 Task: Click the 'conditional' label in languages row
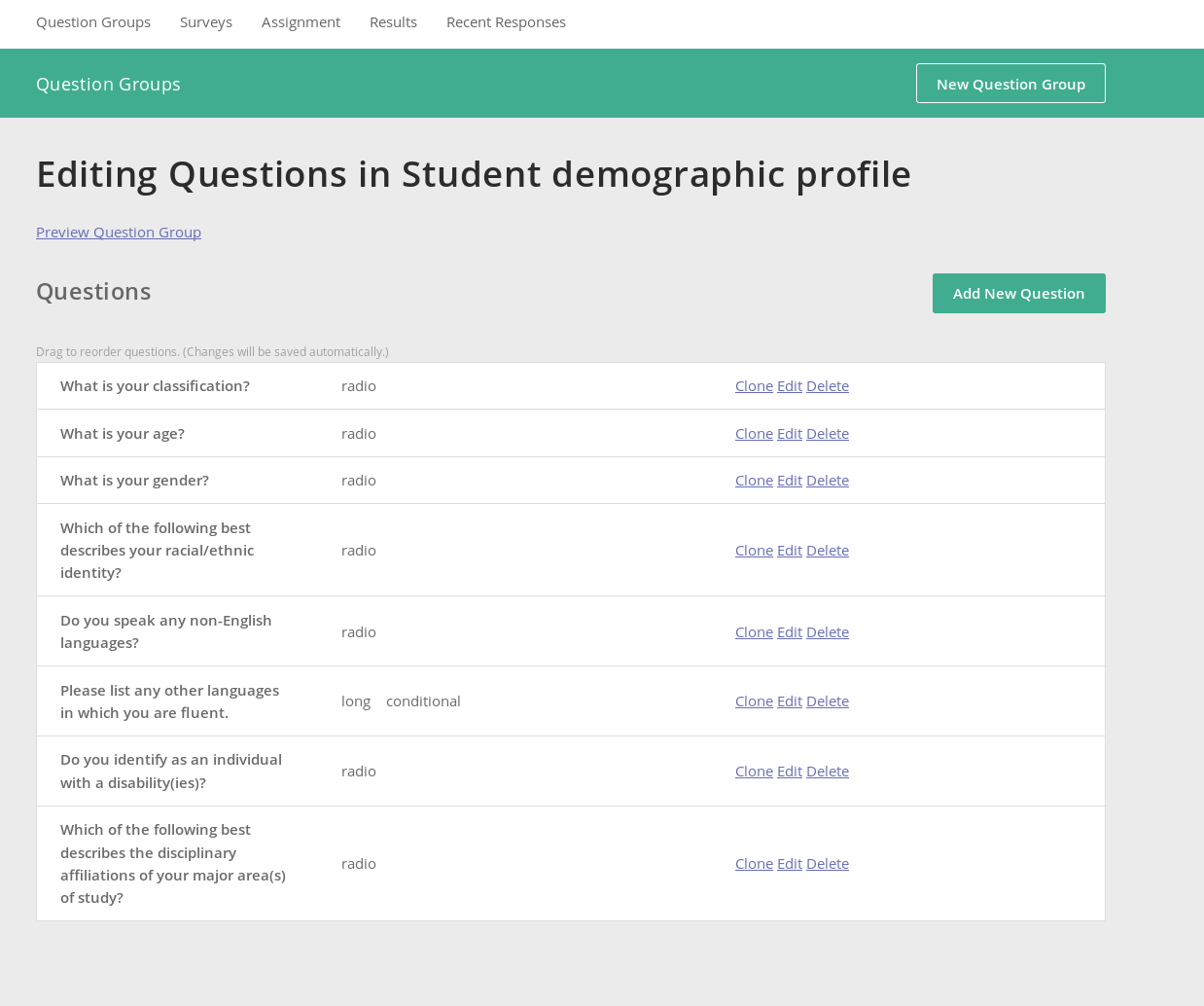pos(423,701)
